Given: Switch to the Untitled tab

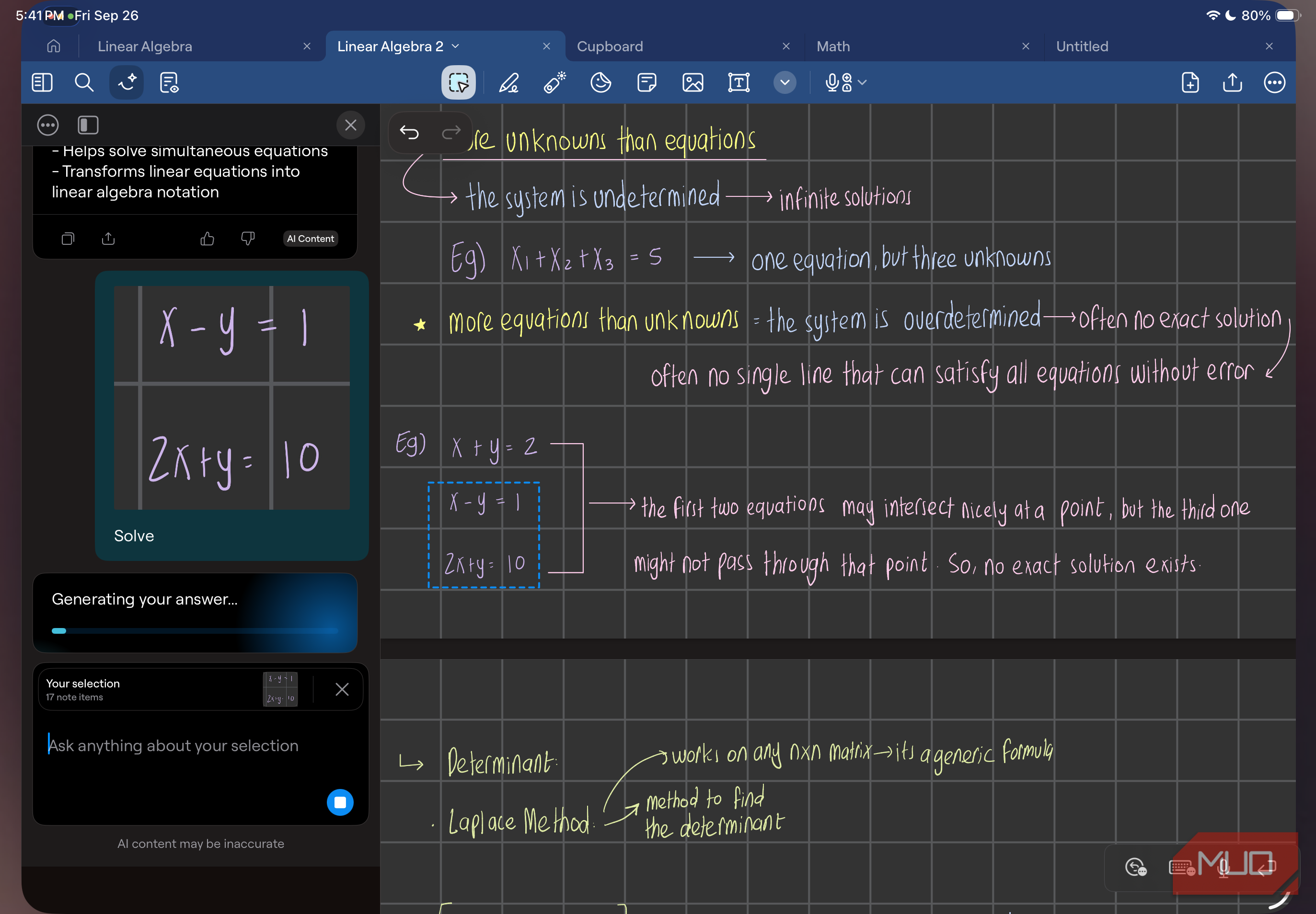Looking at the screenshot, I should [1082, 46].
